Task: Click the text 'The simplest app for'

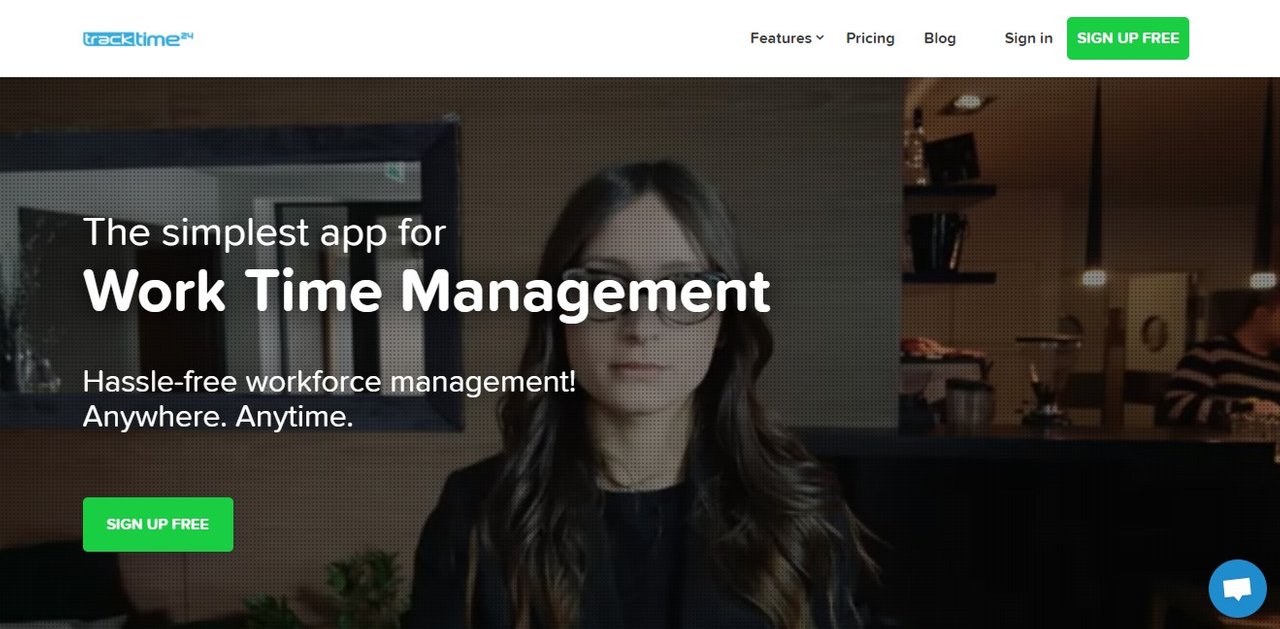Action: 264,232
